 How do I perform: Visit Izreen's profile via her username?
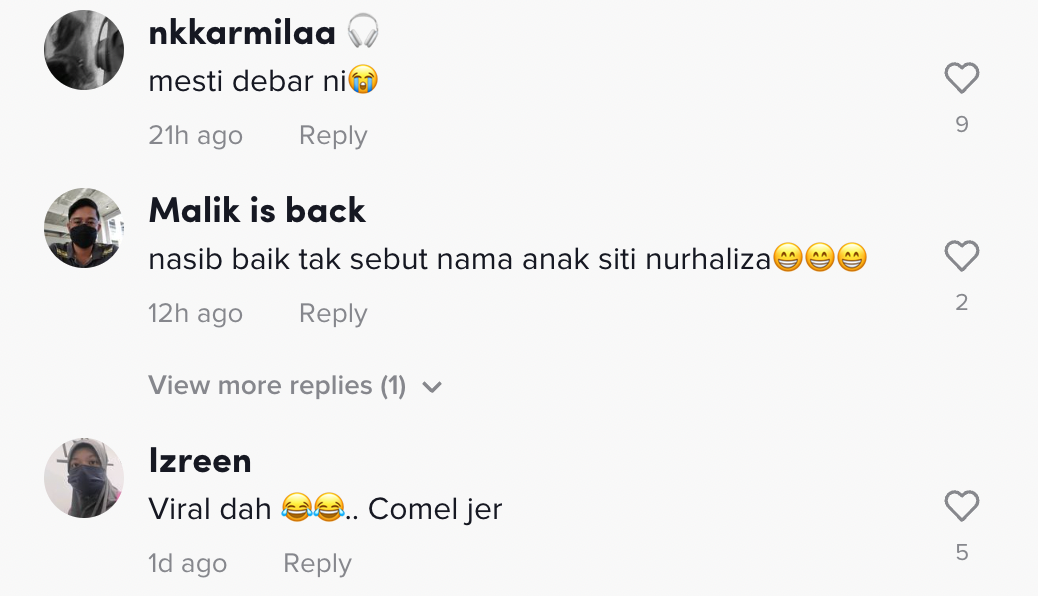pos(200,460)
